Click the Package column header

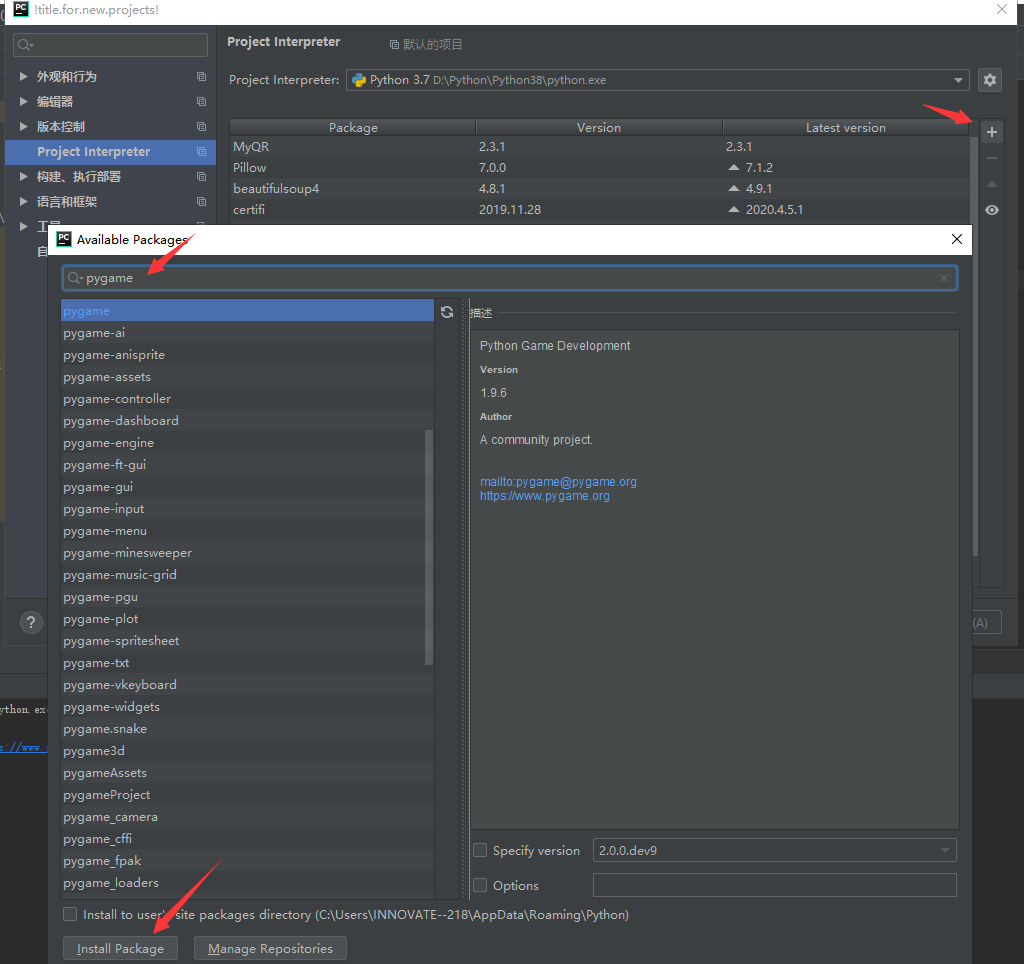point(353,127)
